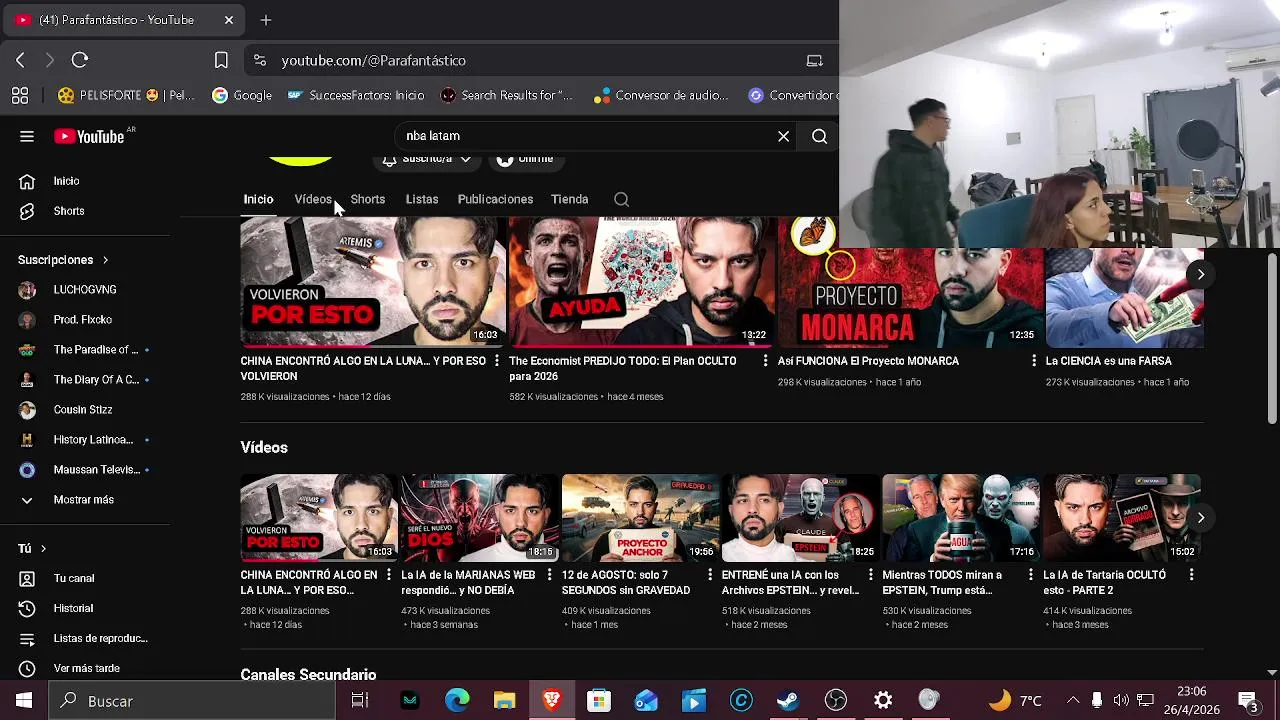The height and width of the screenshot is (720, 1280).
Task: Open the YouTube hamburger guide menu
Action: point(27,137)
